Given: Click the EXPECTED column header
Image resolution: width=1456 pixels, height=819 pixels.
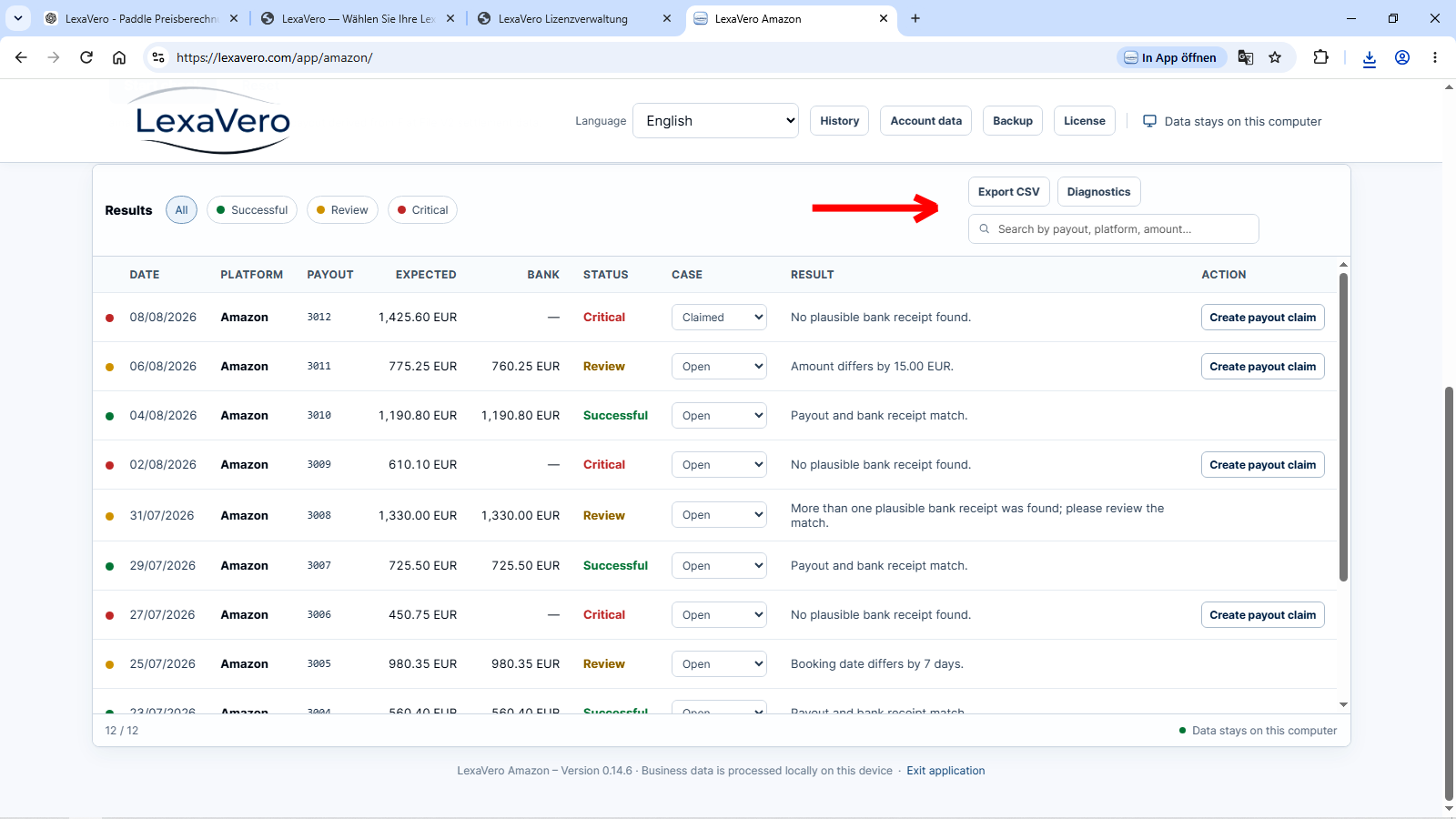Looking at the screenshot, I should point(426,275).
